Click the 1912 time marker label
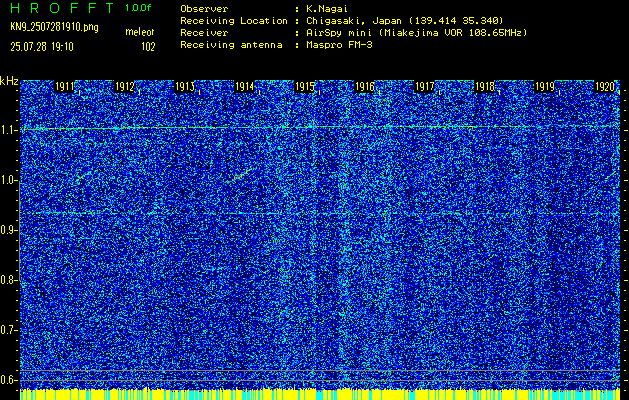629x400 pixels. click(124, 87)
